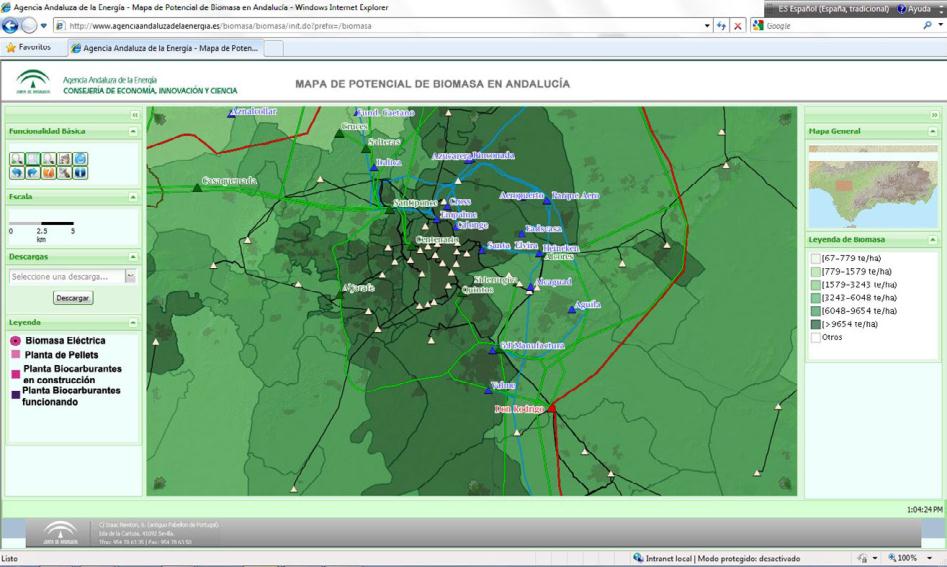Open the 100% zoom level dropdown
The width and height of the screenshot is (947, 567).
(x=929, y=559)
